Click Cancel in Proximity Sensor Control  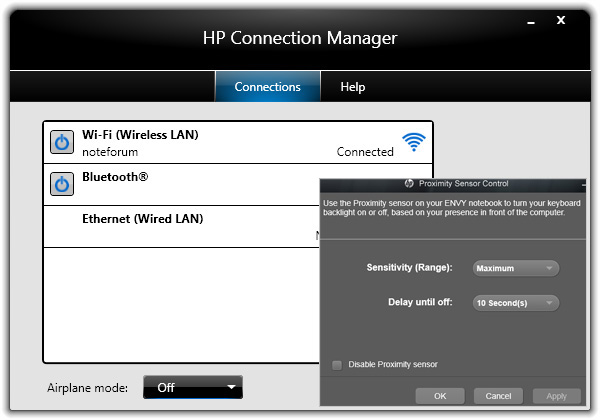498,396
